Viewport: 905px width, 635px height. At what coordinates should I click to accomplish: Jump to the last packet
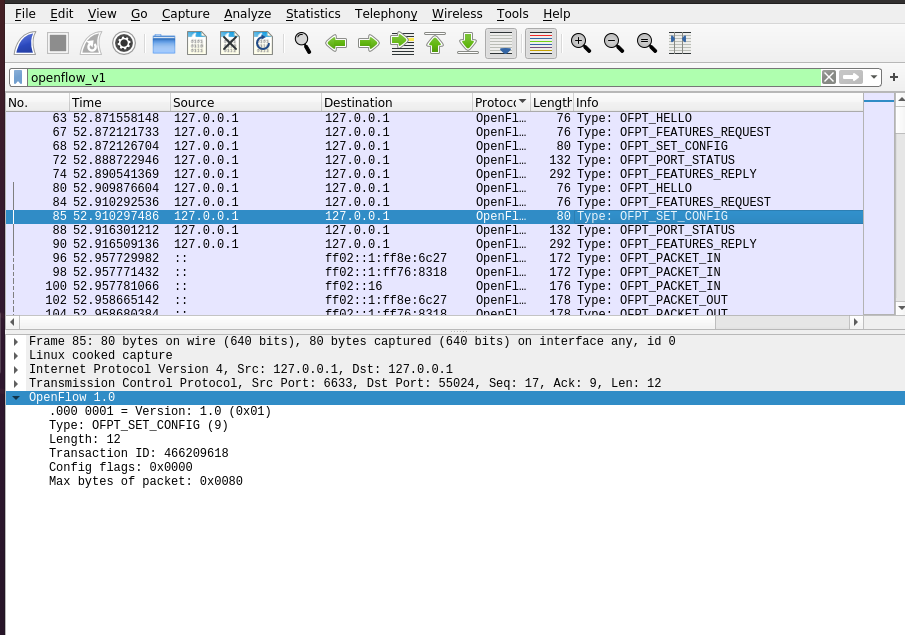(468, 43)
